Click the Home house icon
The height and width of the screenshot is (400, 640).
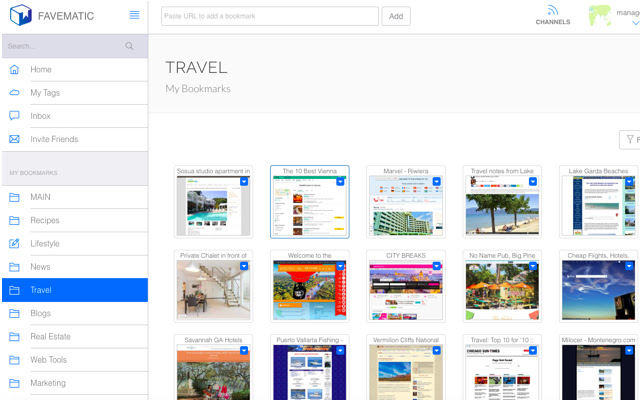tap(14, 69)
